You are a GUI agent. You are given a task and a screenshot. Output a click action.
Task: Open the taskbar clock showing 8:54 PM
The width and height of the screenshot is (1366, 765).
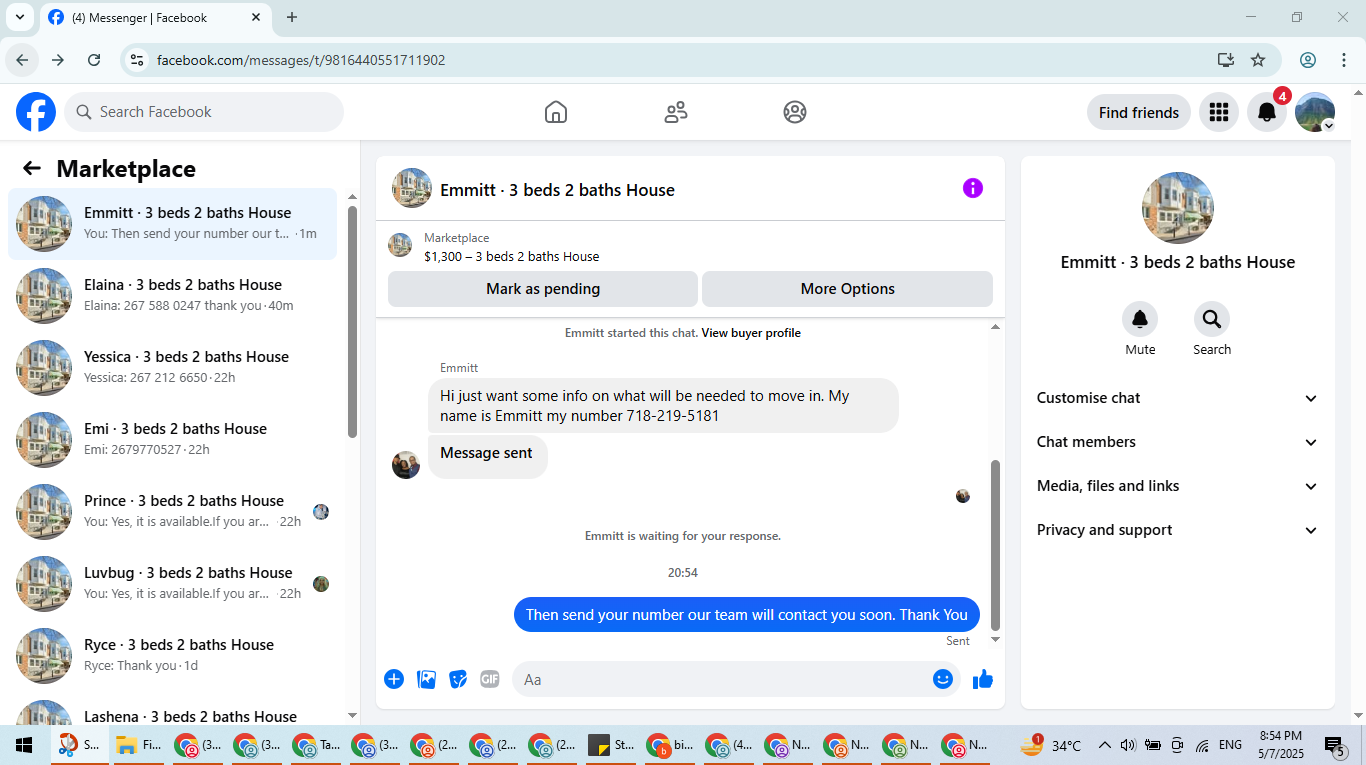coord(1281,745)
